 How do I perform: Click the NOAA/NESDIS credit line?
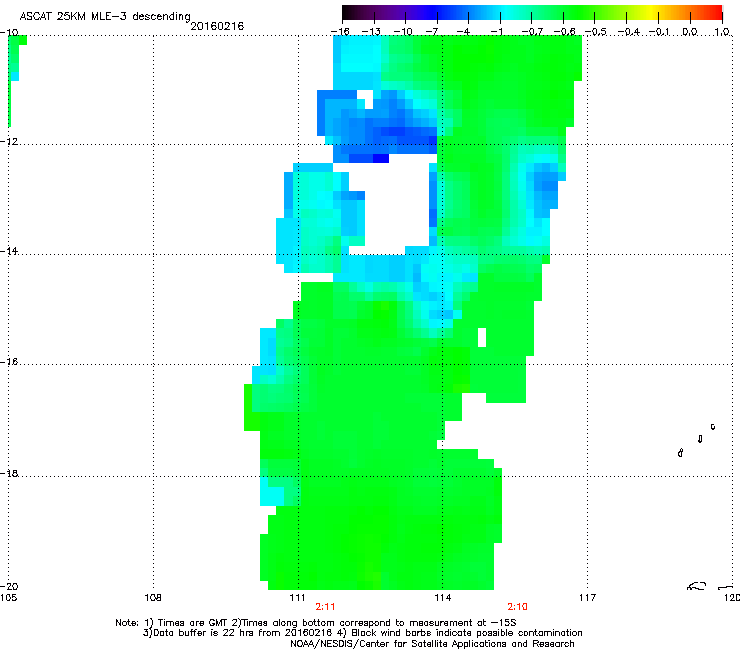point(432,644)
